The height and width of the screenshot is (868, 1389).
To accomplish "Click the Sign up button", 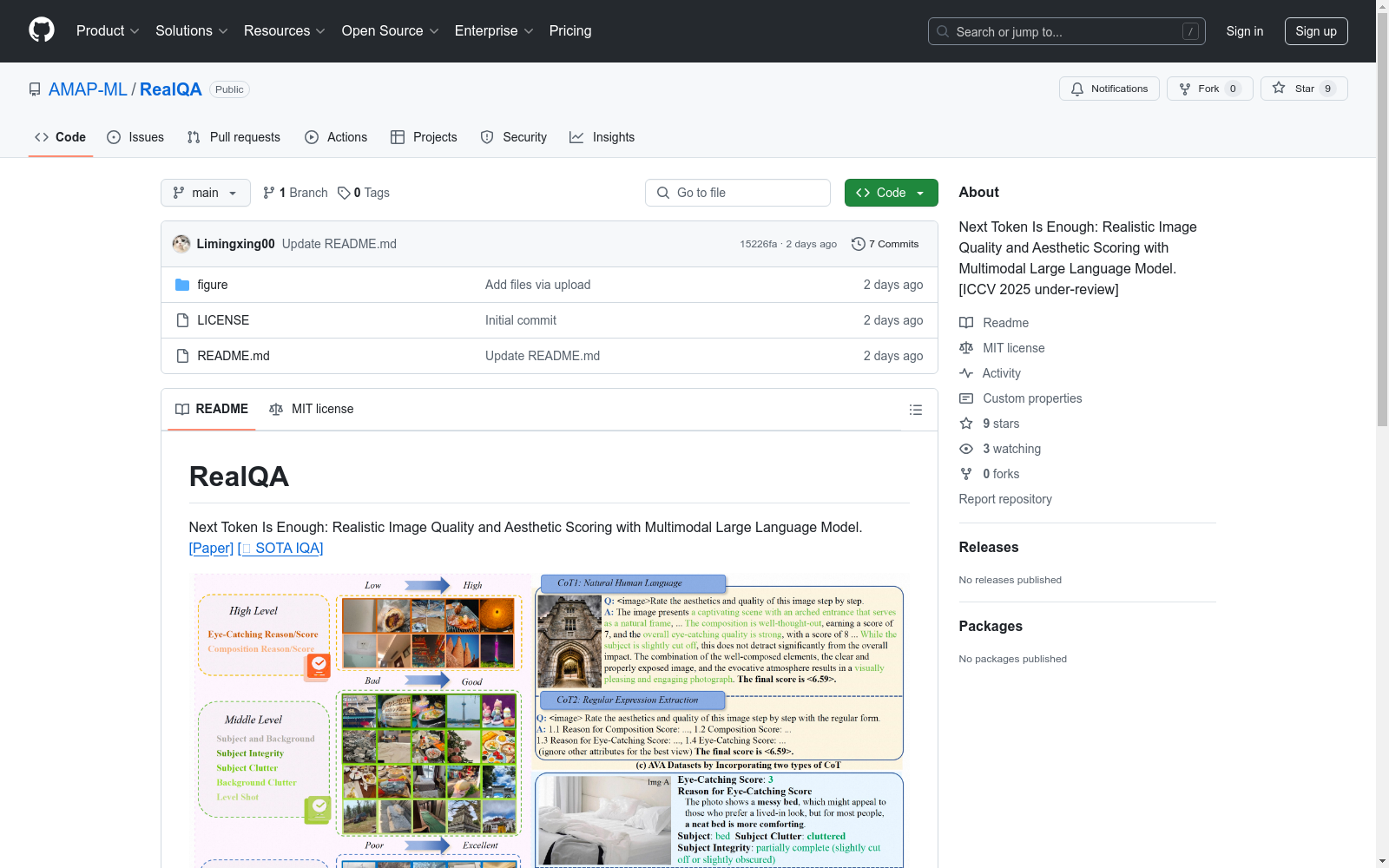I will tap(1316, 31).
